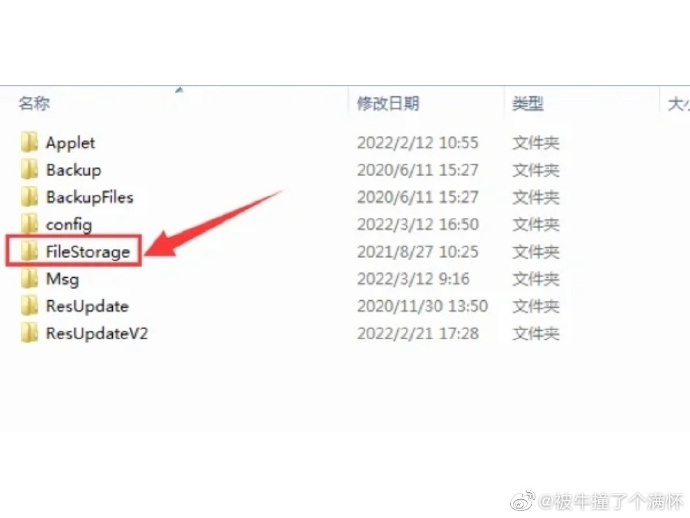This screenshot has height=518, width=690.
Task: Sort files by 名称 column header
Action: 34,104
